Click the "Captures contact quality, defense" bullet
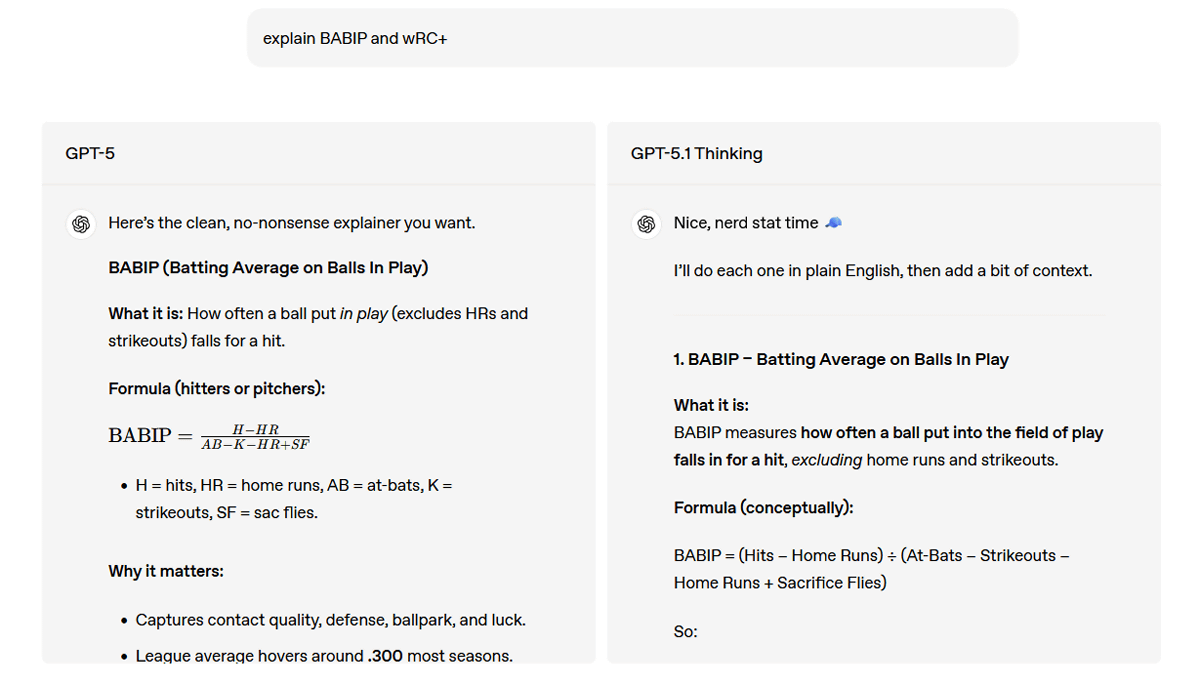The height and width of the screenshot is (685, 1200). point(330,620)
